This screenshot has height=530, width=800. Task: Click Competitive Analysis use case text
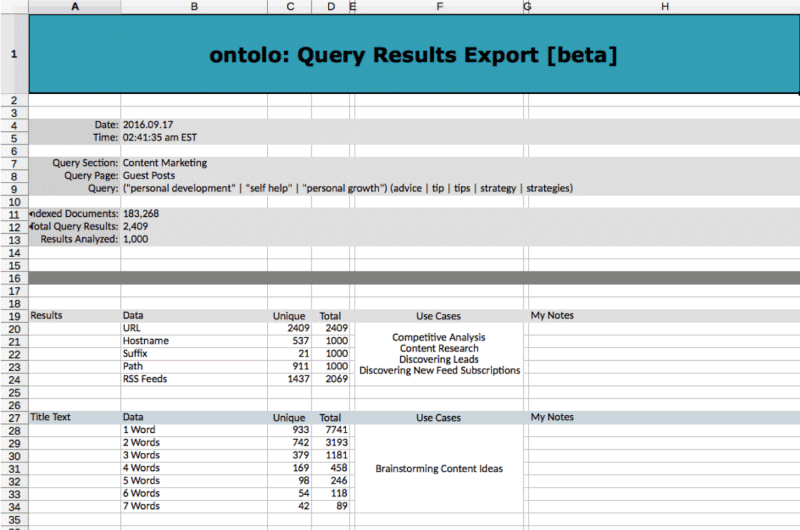tap(439, 337)
